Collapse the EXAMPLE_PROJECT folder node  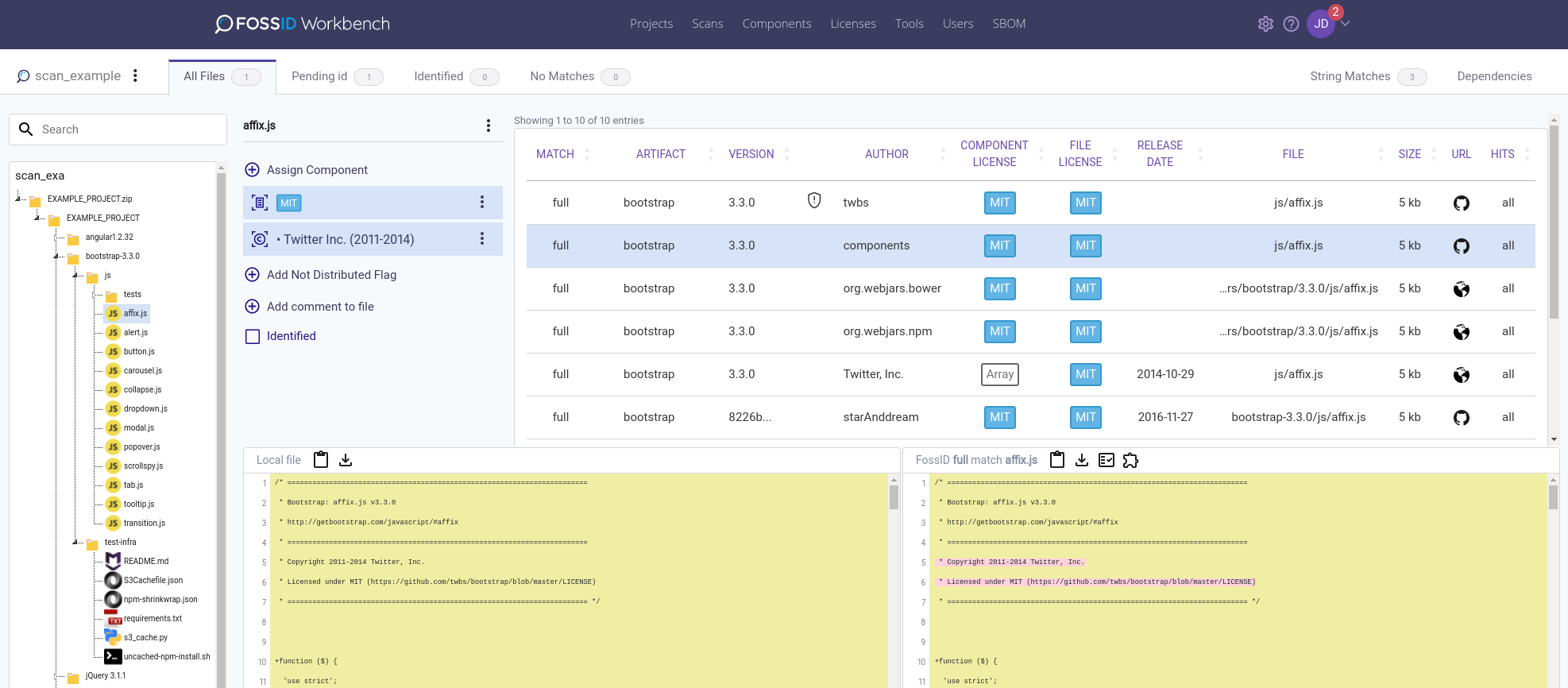(38, 218)
